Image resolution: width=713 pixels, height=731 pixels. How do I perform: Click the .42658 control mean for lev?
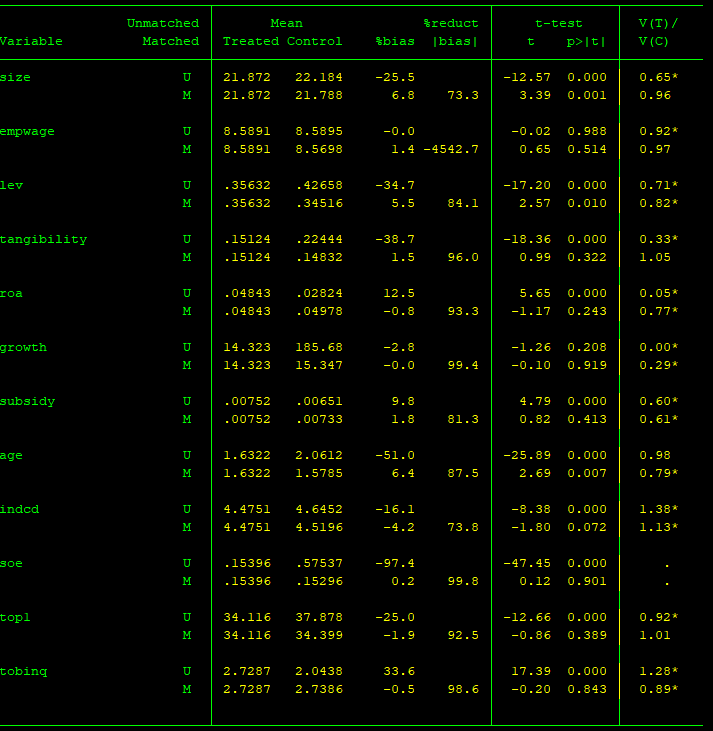[x=319, y=186]
